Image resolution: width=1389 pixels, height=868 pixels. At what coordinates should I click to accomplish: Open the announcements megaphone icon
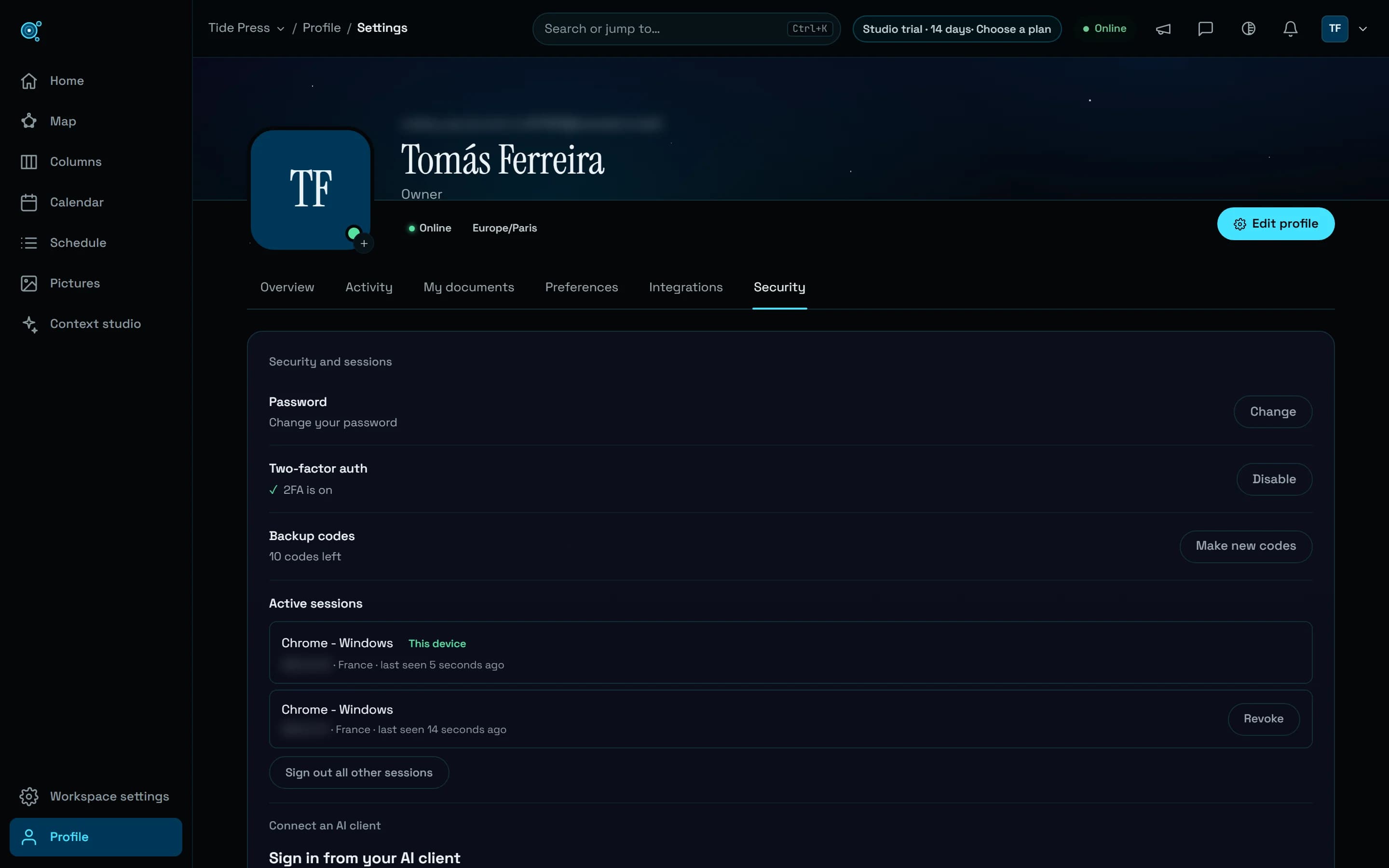[x=1163, y=29]
